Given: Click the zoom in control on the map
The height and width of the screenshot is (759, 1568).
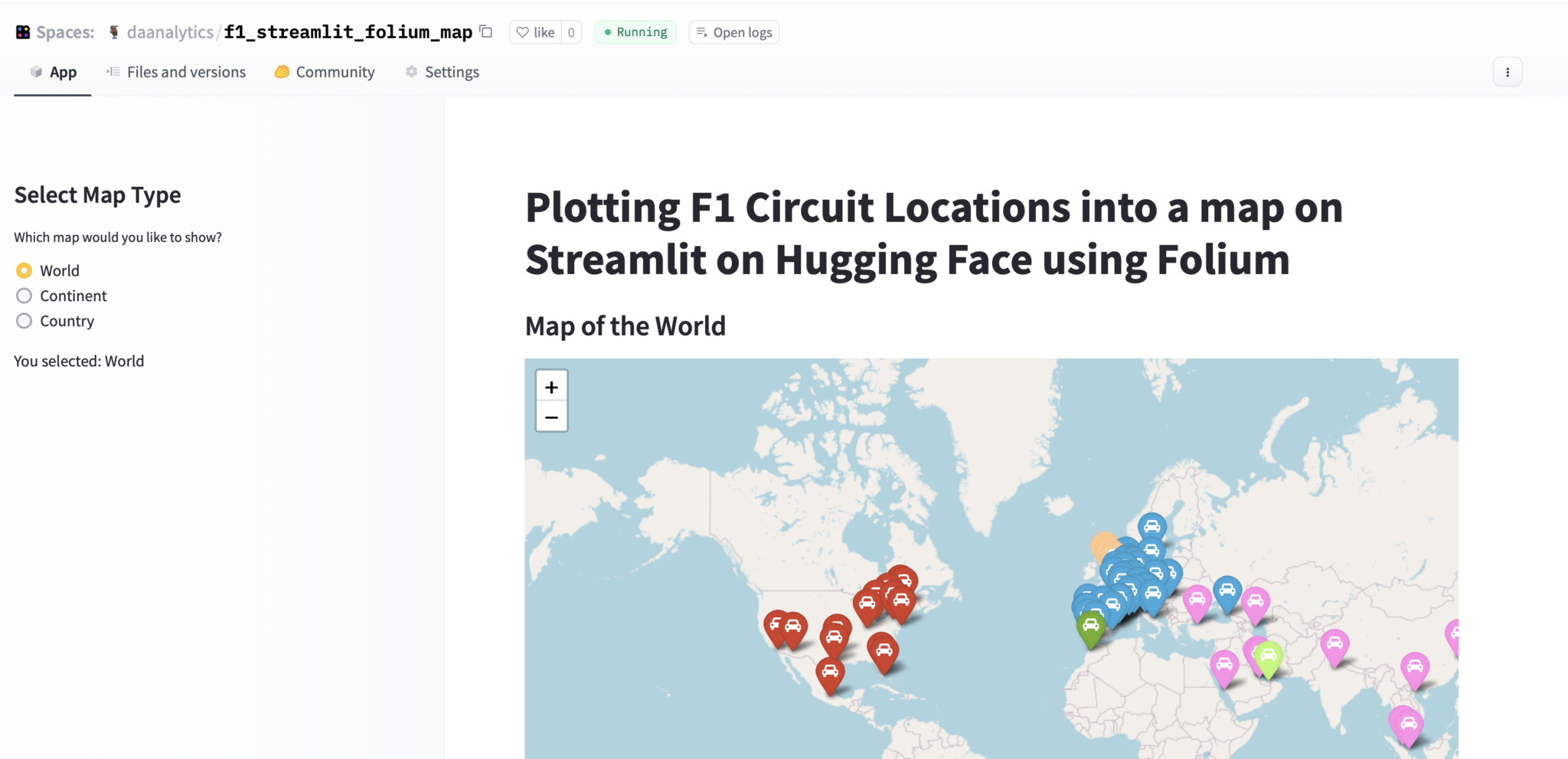Looking at the screenshot, I should tap(551, 387).
